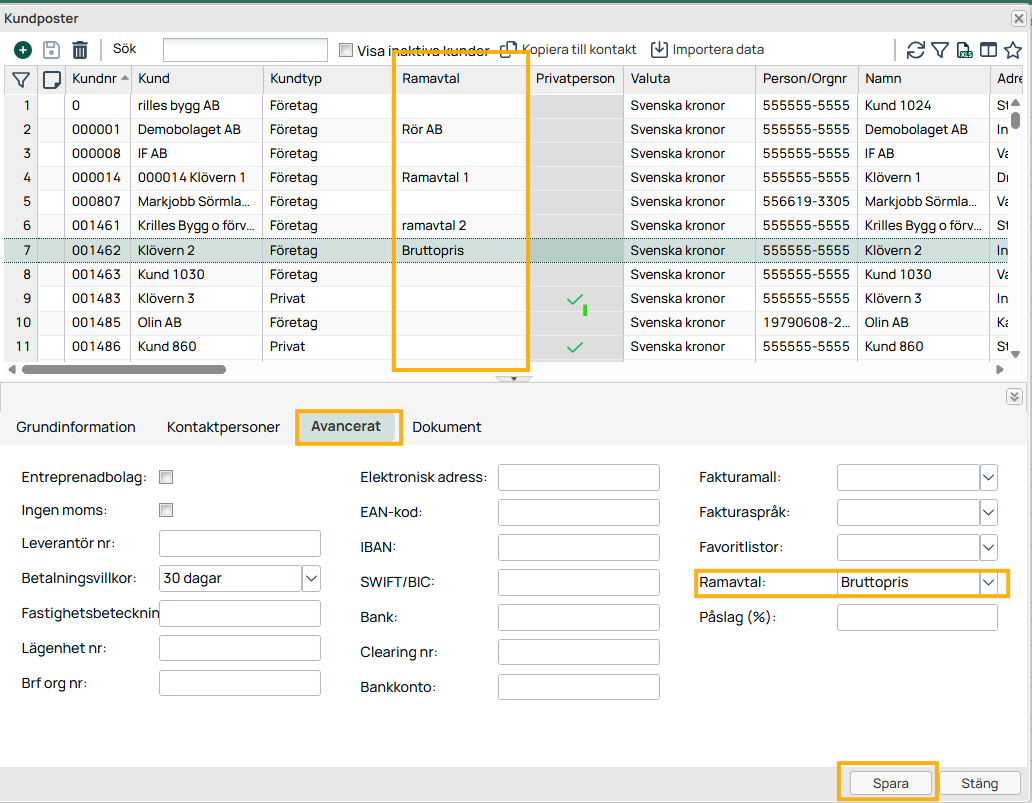Select the Avancerat tab
This screenshot has height=803, width=1032.
coord(346,427)
